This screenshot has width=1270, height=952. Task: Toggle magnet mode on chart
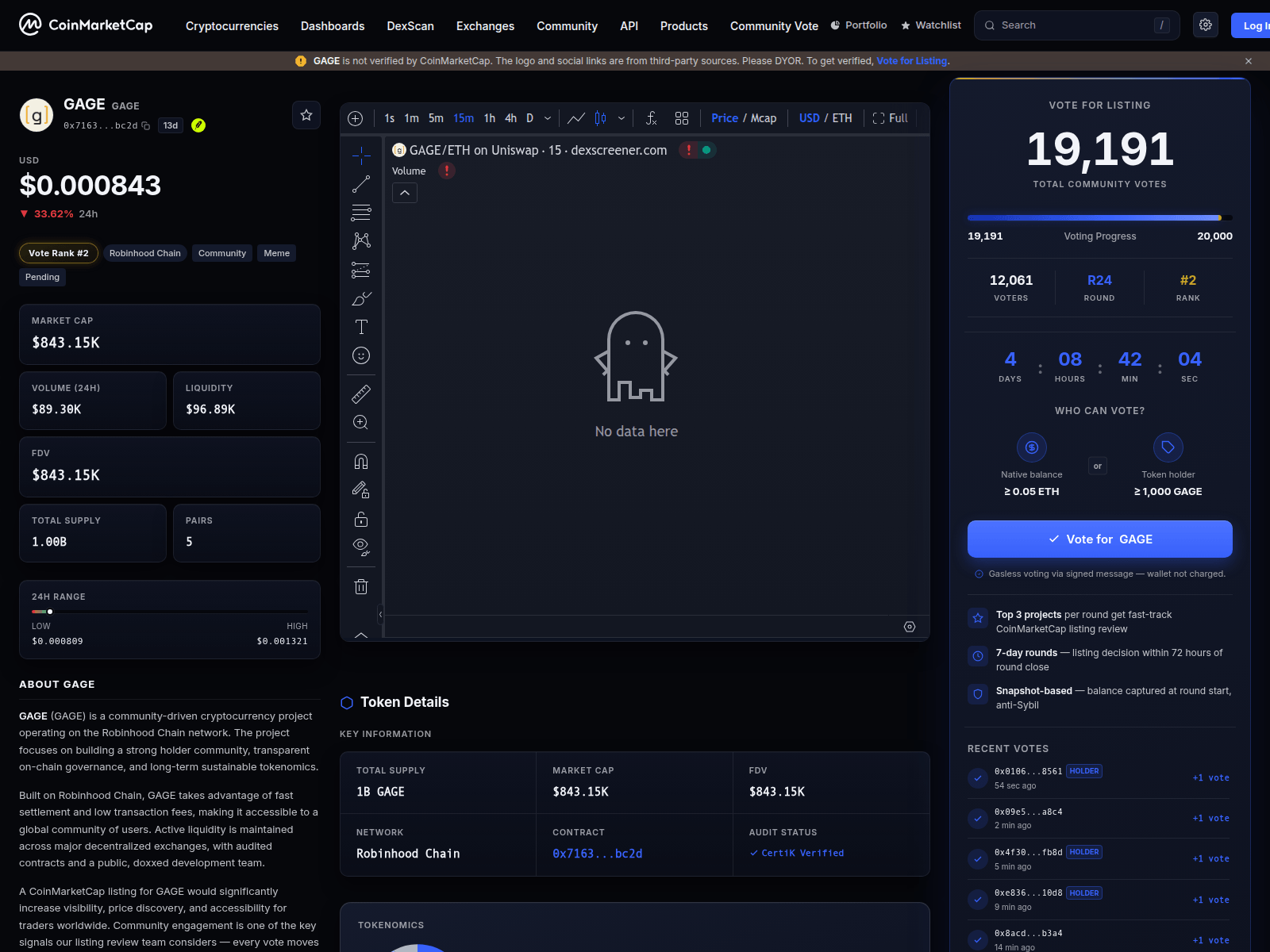coord(361,462)
